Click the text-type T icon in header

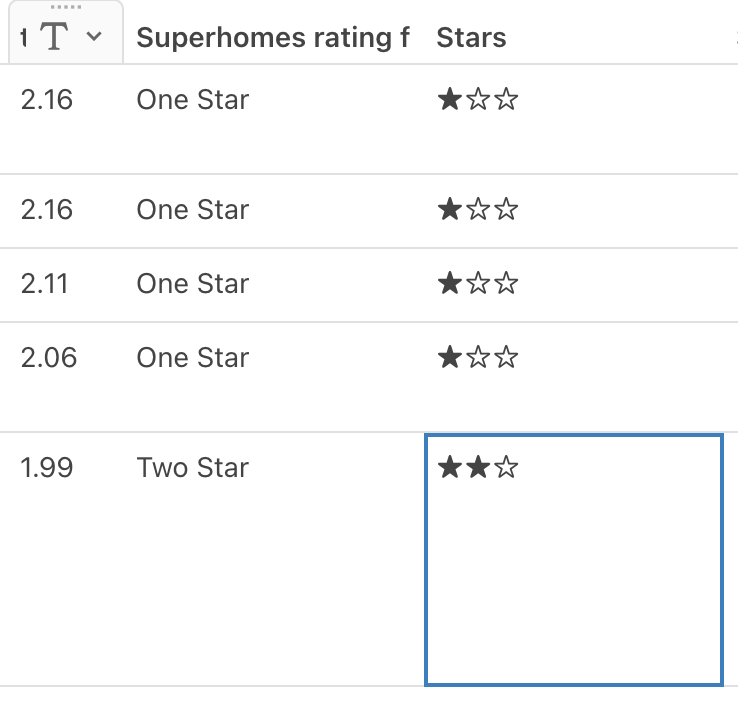(54, 36)
